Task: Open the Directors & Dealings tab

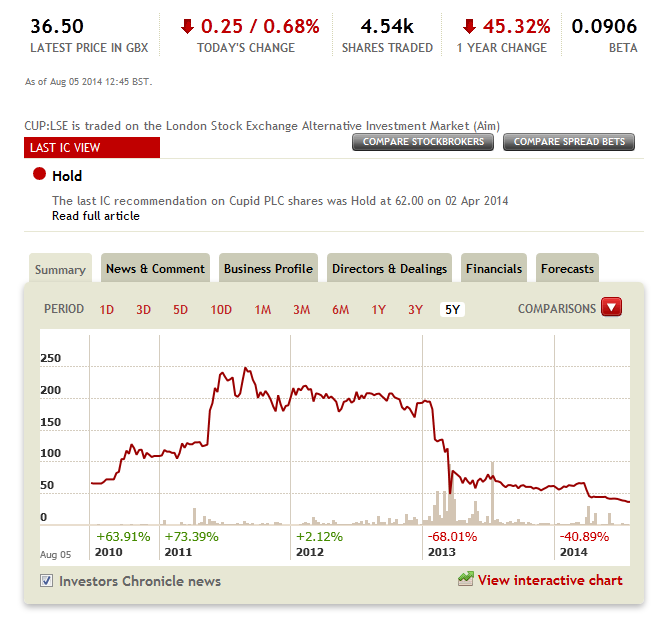Action: 389,269
